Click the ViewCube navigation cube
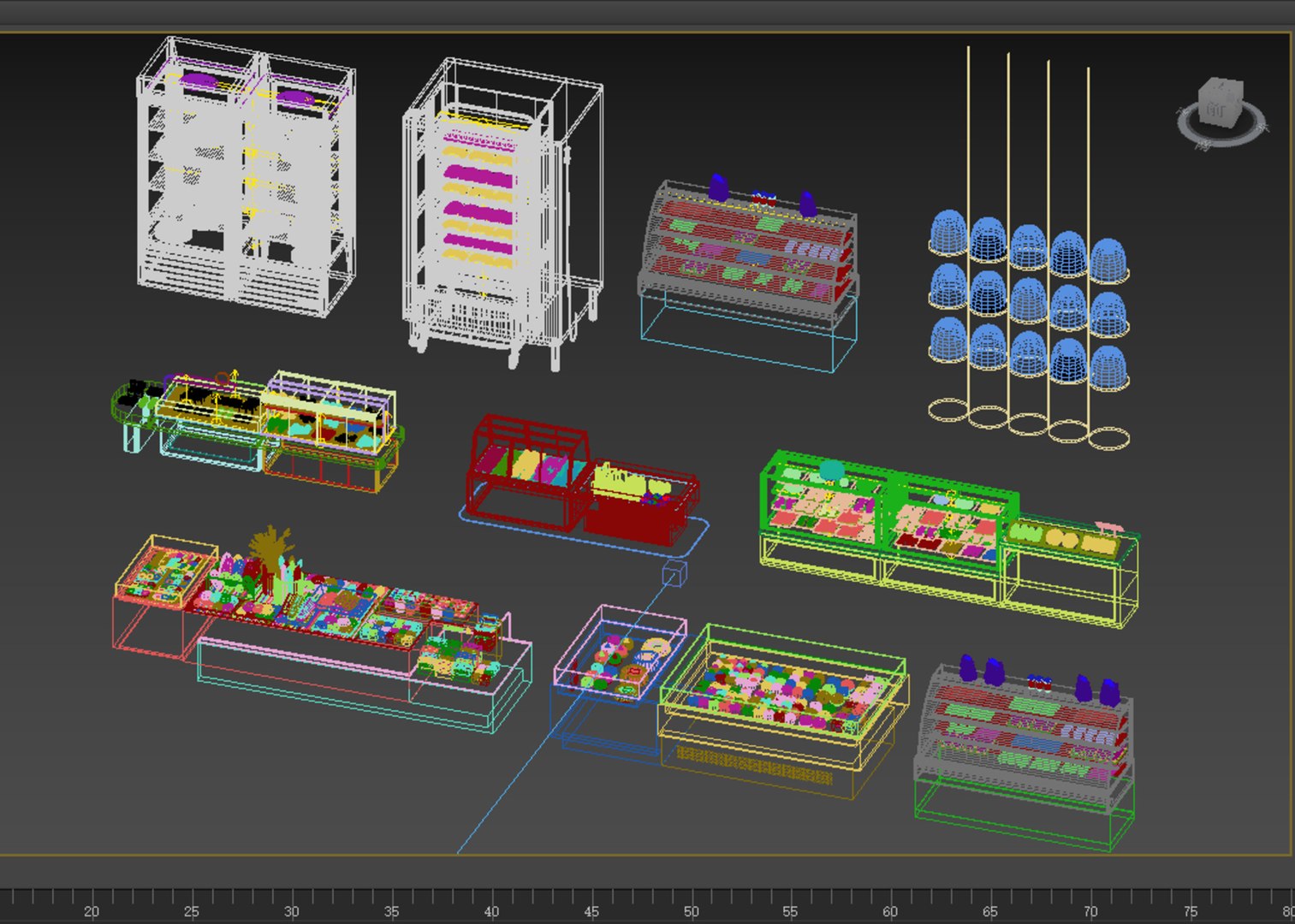1295x924 pixels. [x=1219, y=103]
